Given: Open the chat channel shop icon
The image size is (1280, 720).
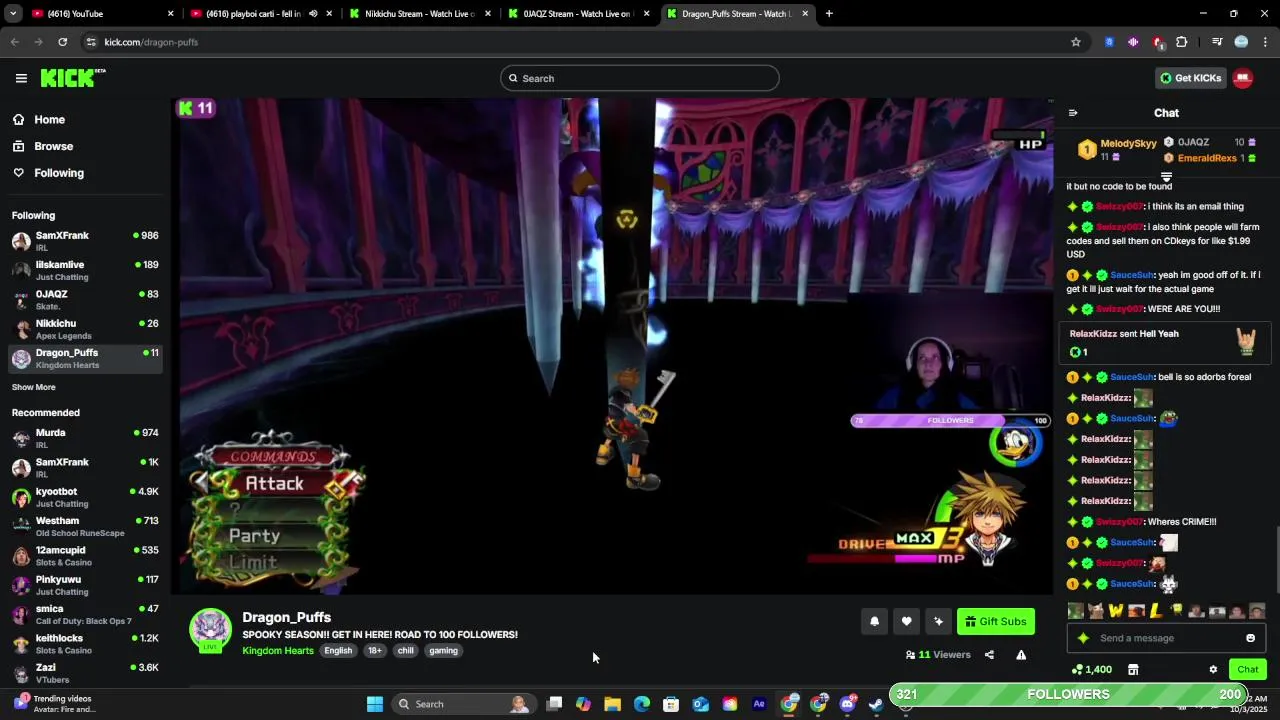Looking at the screenshot, I should pos(1133,670).
